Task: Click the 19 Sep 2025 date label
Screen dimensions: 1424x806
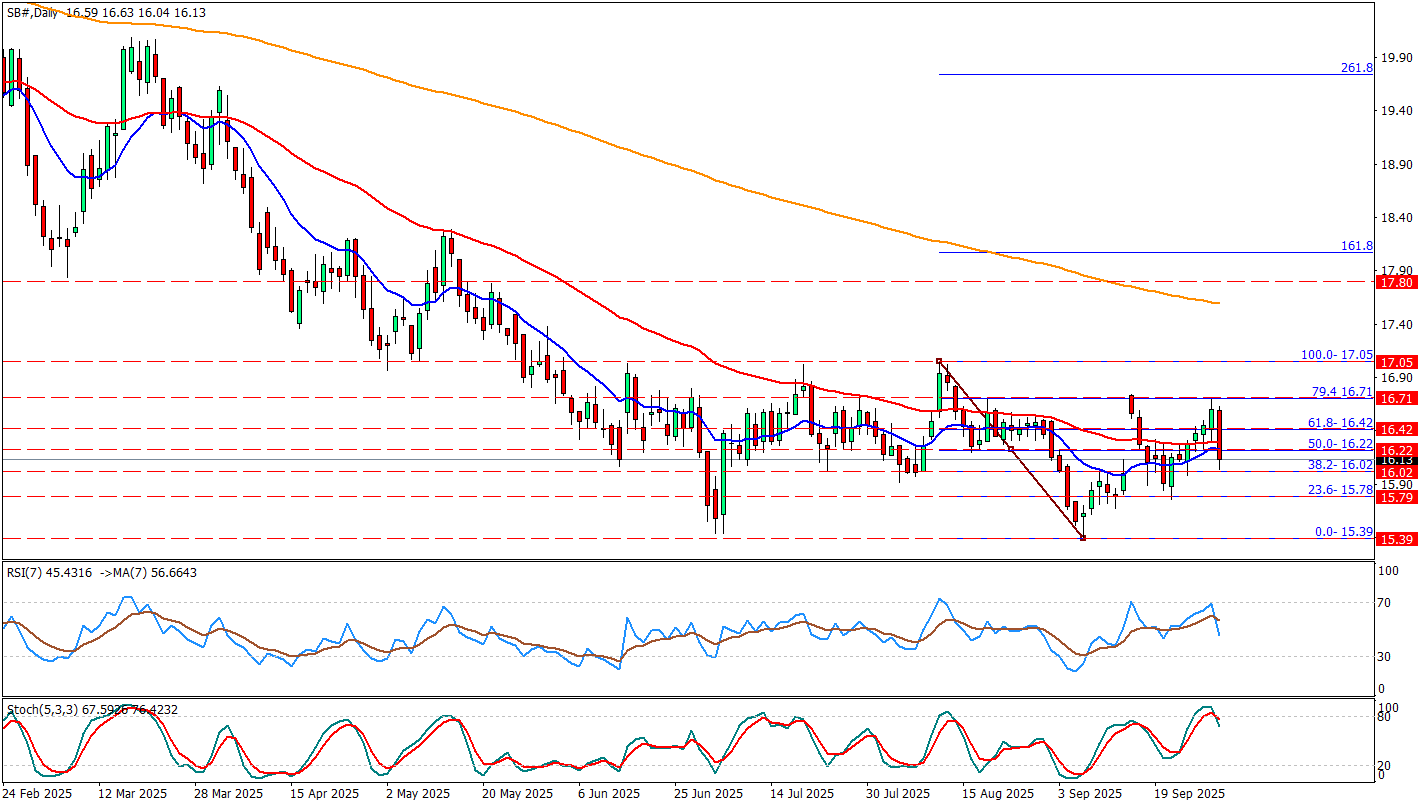Action: tap(1188, 793)
